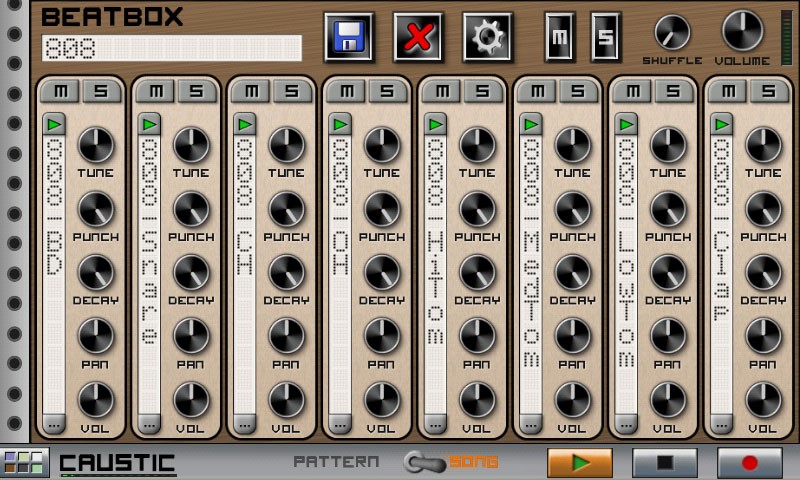
Task: Click the master Volume knob
Action: [742, 30]
